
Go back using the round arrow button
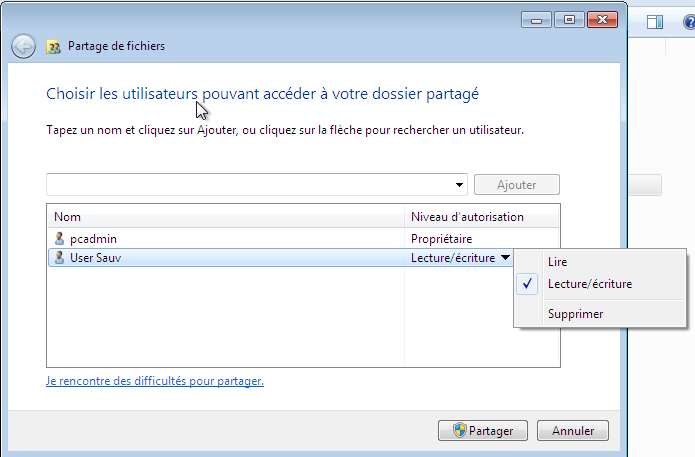point(23,46)
